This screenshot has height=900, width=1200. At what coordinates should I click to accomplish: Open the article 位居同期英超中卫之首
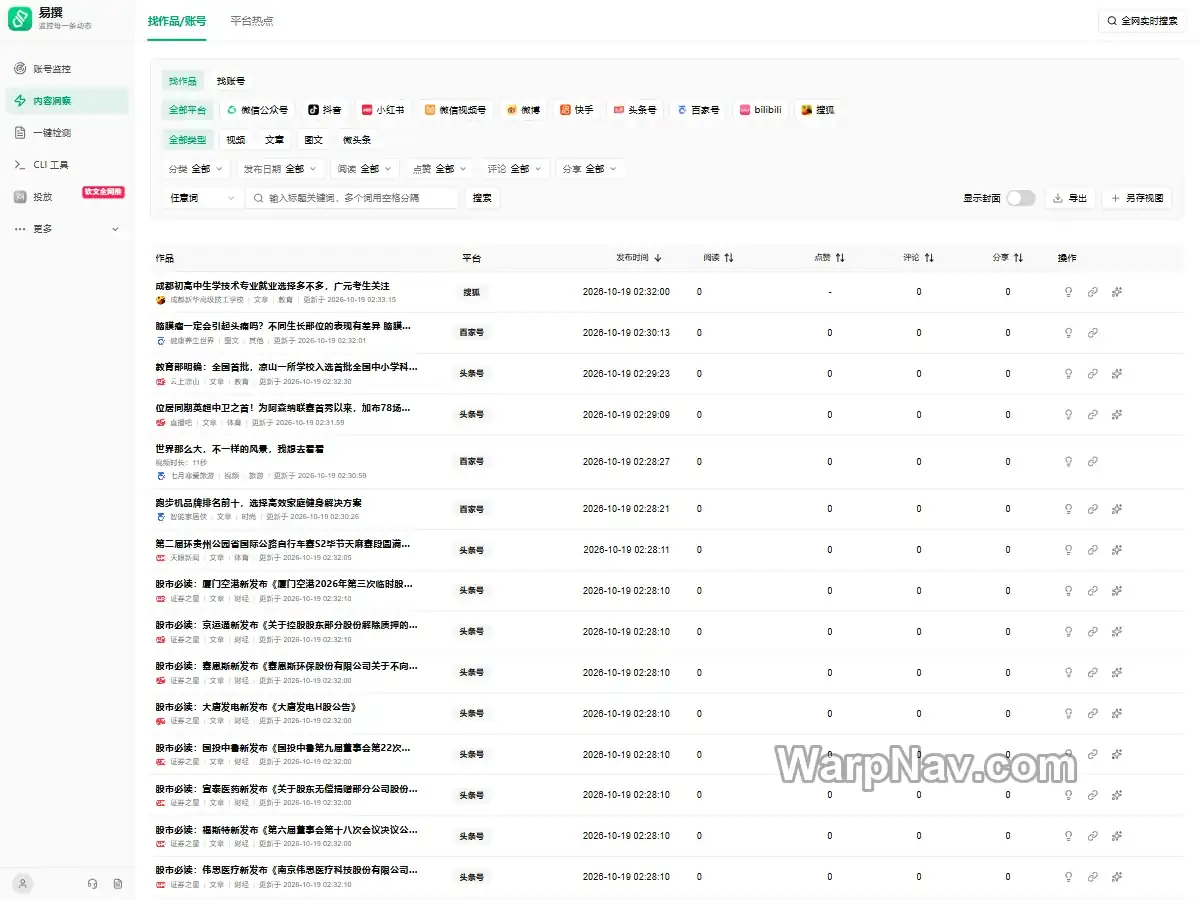point(283,408)
